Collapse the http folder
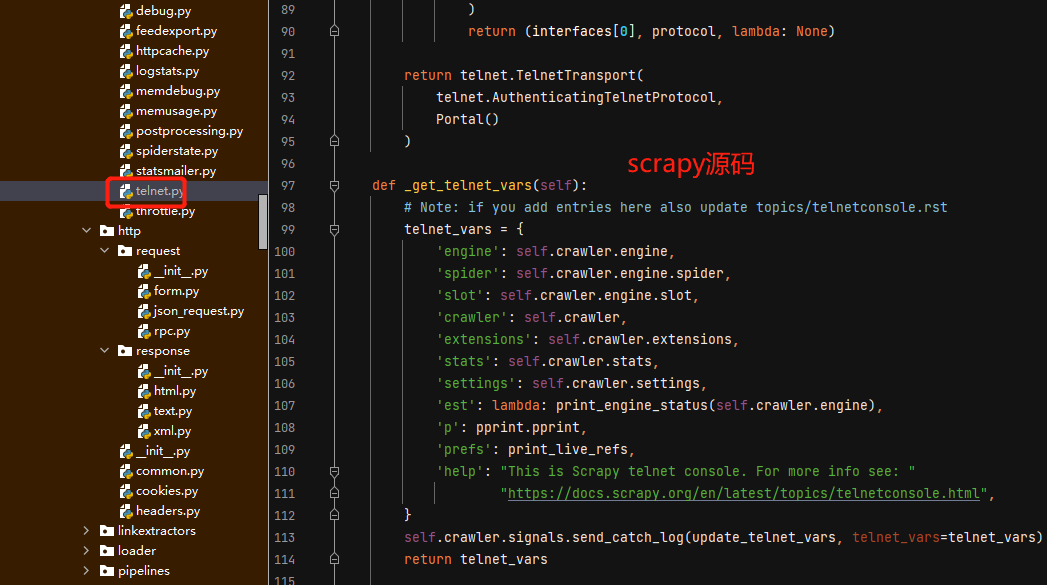This screenshot has height=585, width=1047. click(87, 230)
